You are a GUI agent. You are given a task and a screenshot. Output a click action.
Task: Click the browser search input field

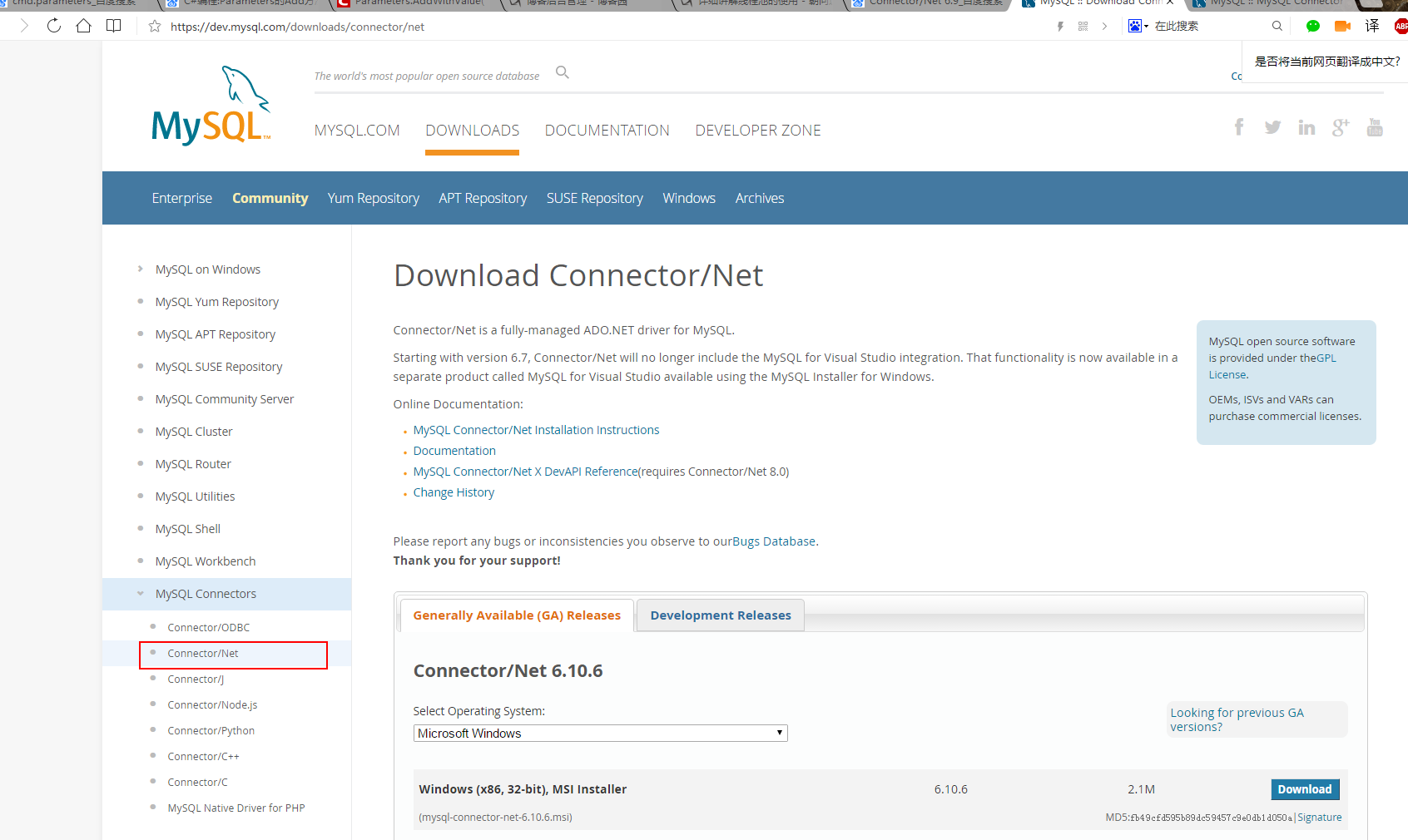1209,27
